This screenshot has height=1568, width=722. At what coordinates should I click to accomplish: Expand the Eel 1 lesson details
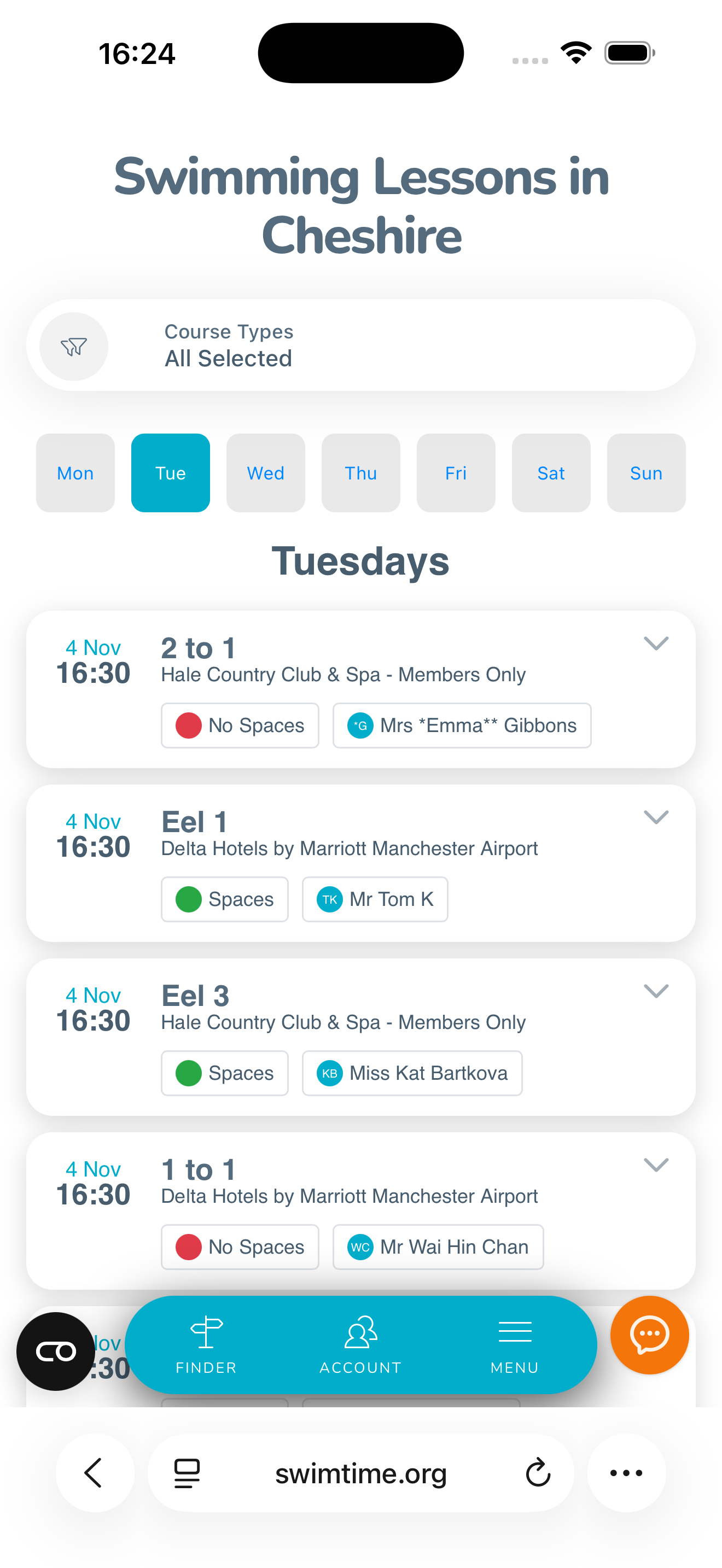point(656,817)
